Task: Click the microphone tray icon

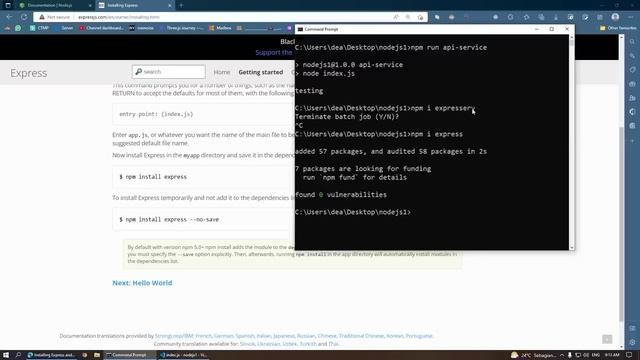Action: click(570, 355)
